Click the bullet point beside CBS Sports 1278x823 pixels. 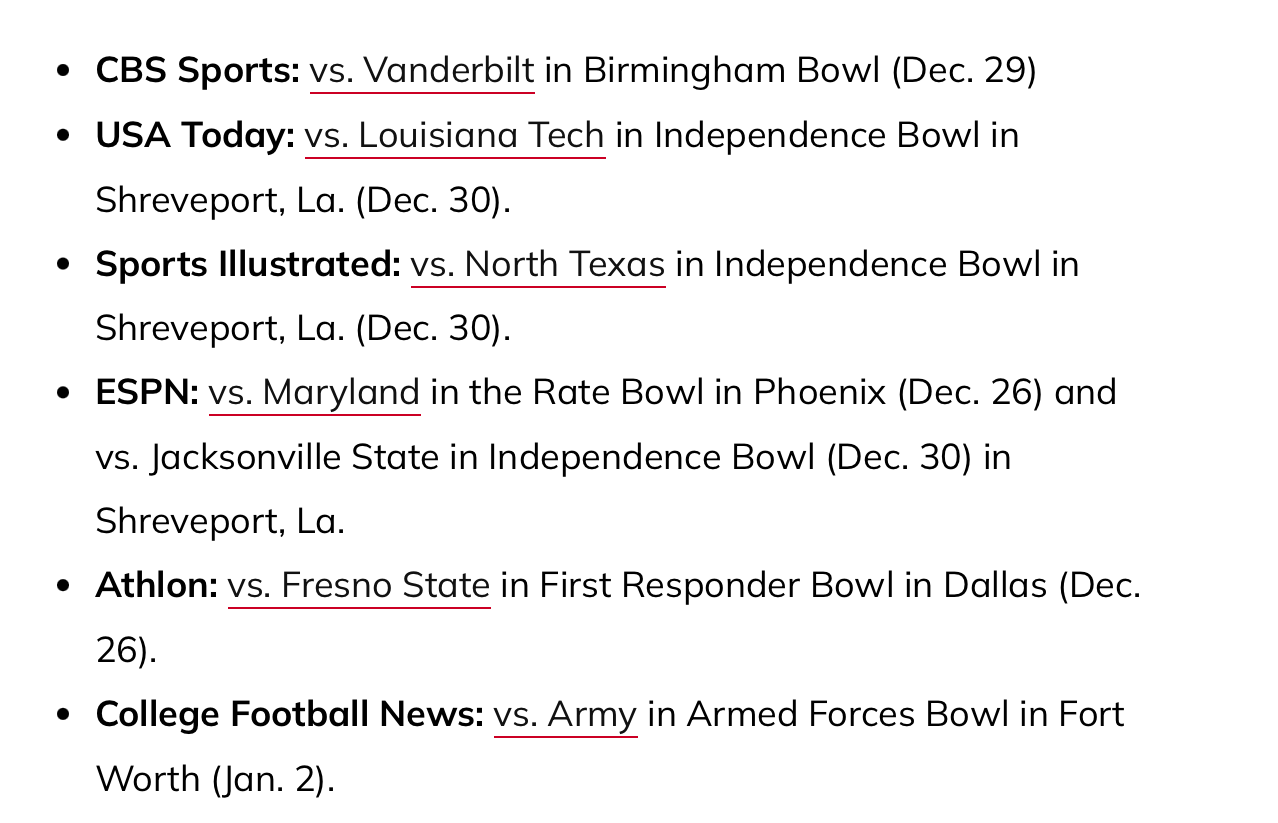[x=65, y=72]
